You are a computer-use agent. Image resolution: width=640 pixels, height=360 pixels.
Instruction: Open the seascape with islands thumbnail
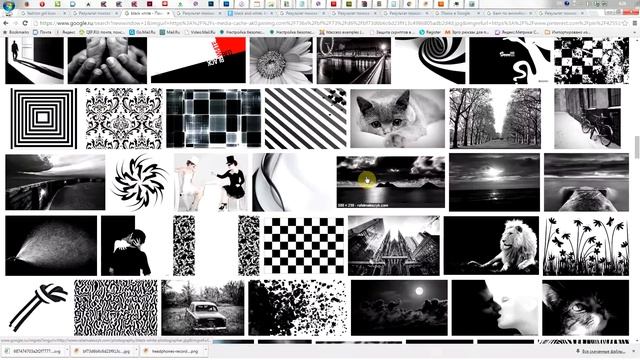[x=391, y=182]
